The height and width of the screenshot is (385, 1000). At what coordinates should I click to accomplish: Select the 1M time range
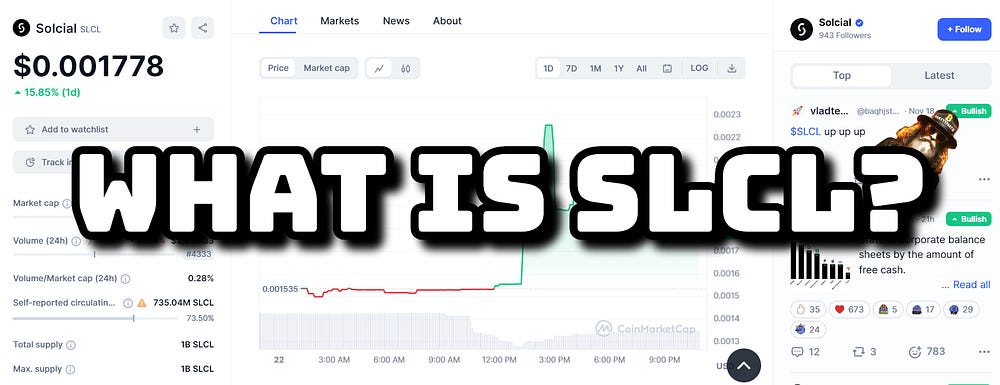coord(595,68)
